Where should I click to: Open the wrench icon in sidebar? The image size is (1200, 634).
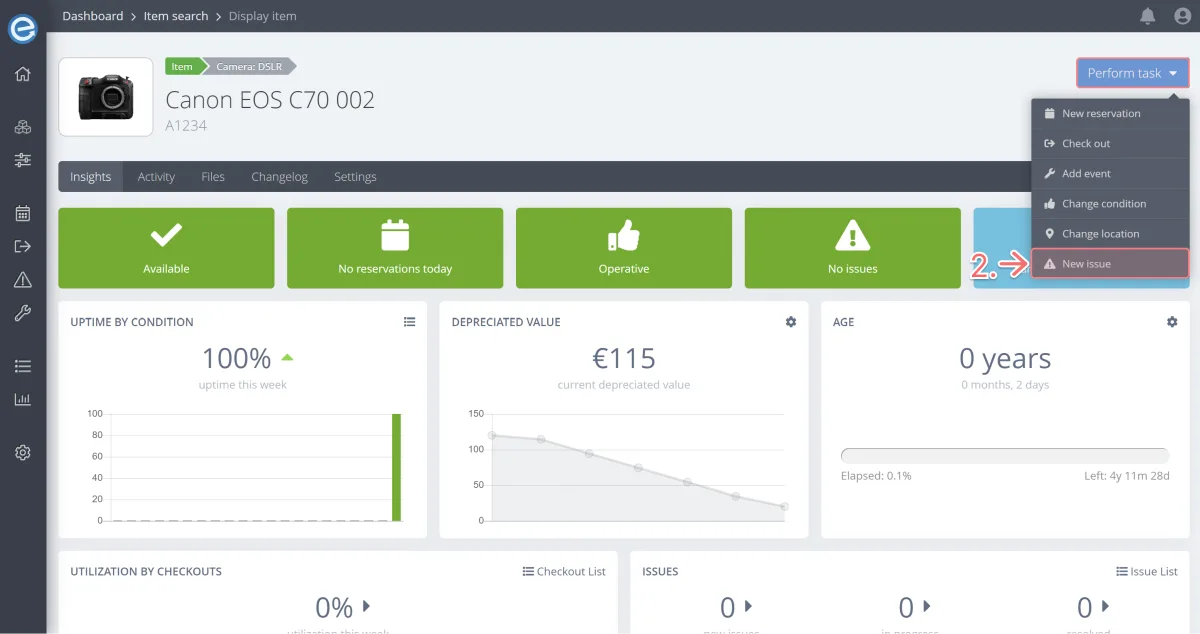22,314
